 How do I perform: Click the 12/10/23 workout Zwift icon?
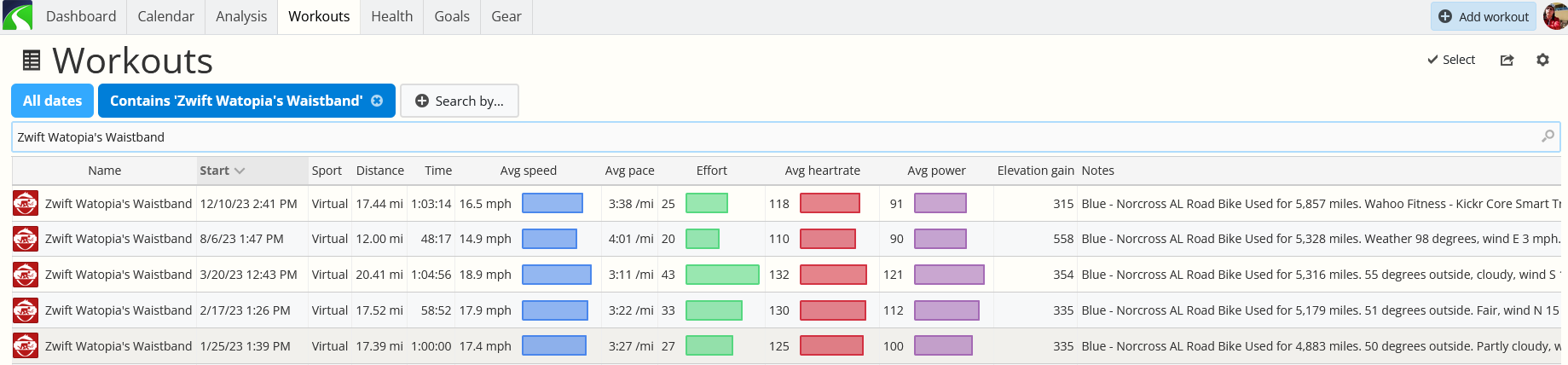point(26,204)
